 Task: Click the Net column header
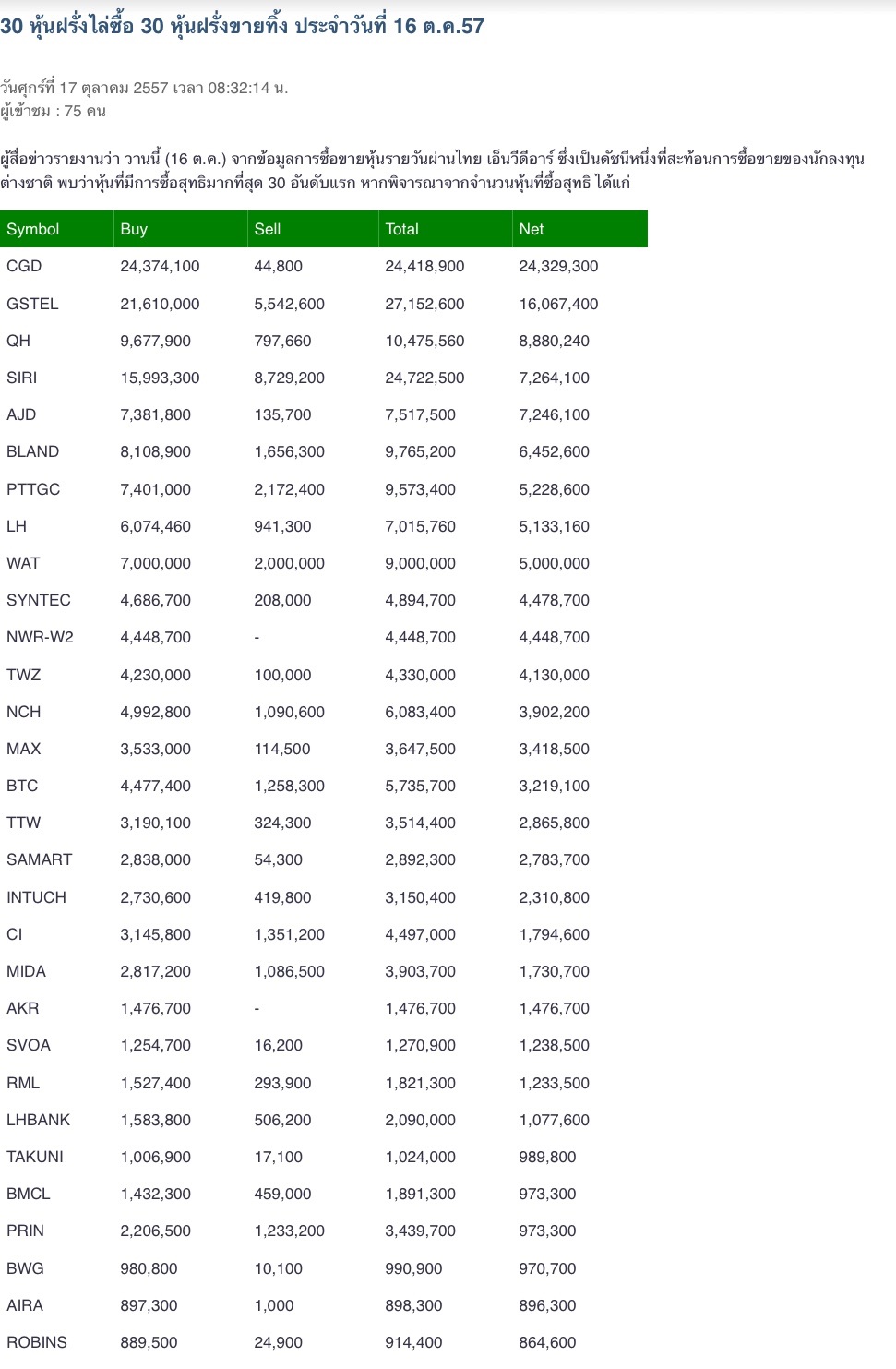(x=532, y=229)
